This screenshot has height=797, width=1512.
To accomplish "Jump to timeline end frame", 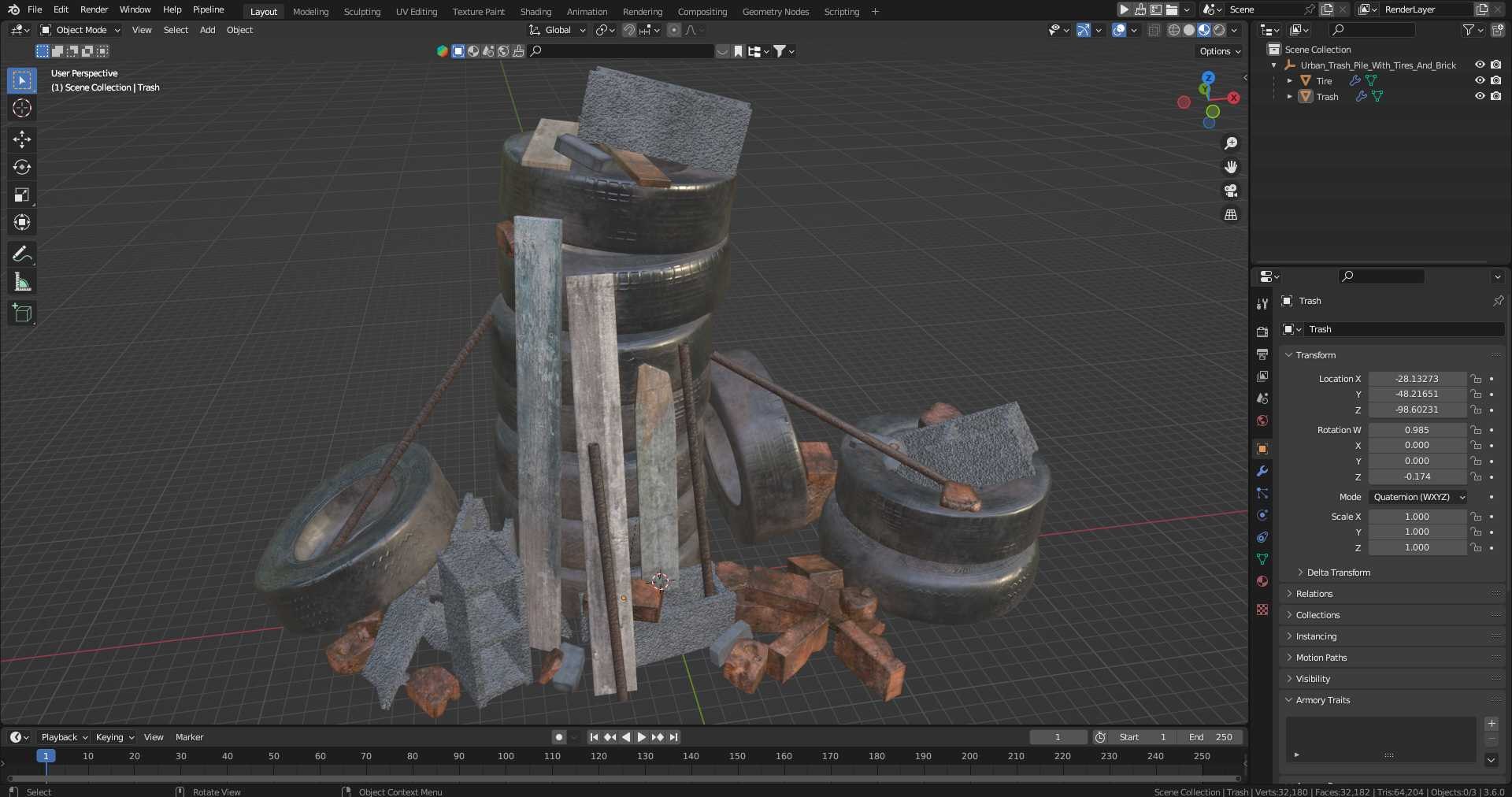I will [x=673, y=737].
